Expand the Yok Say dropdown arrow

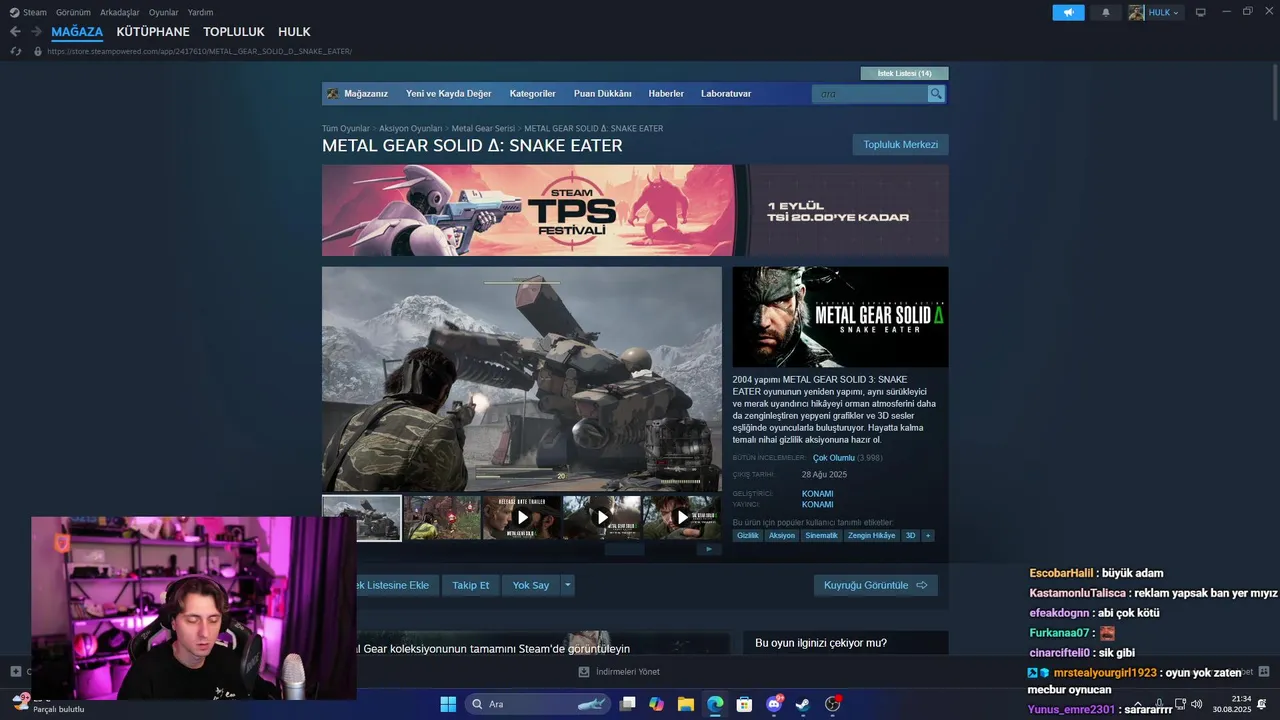click(568, 585)
